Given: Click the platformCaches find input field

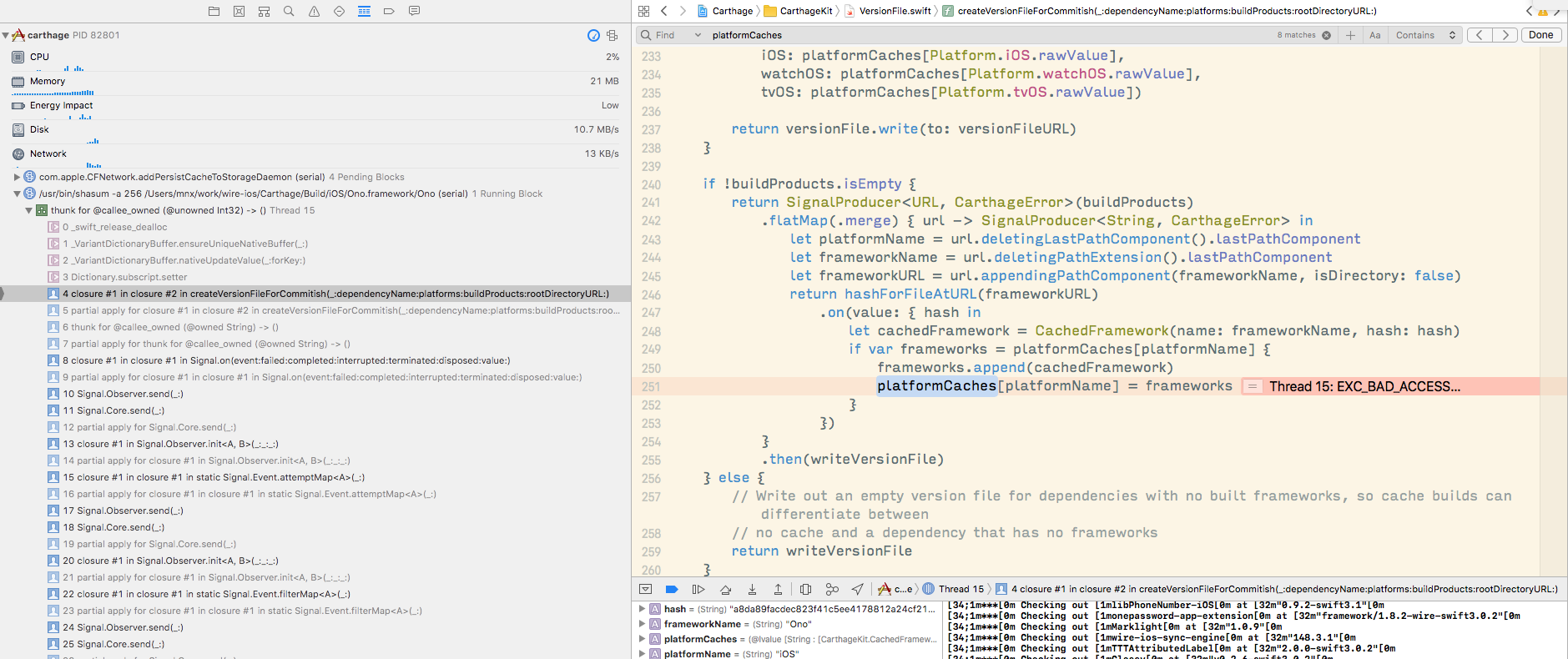Looking at the screenshot, I should [989, 35].
